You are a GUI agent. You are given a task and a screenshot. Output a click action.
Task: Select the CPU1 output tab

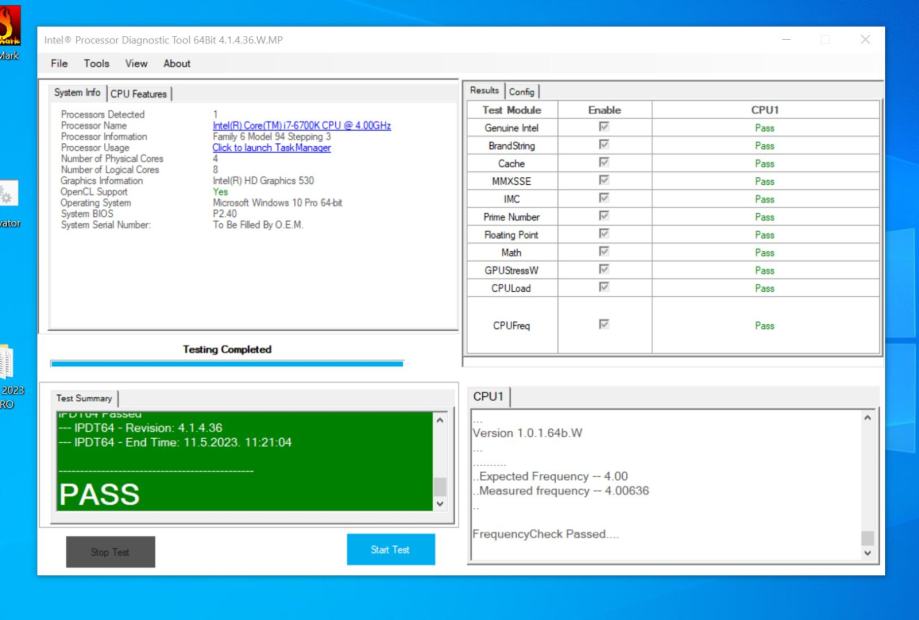tap(488, 396)
